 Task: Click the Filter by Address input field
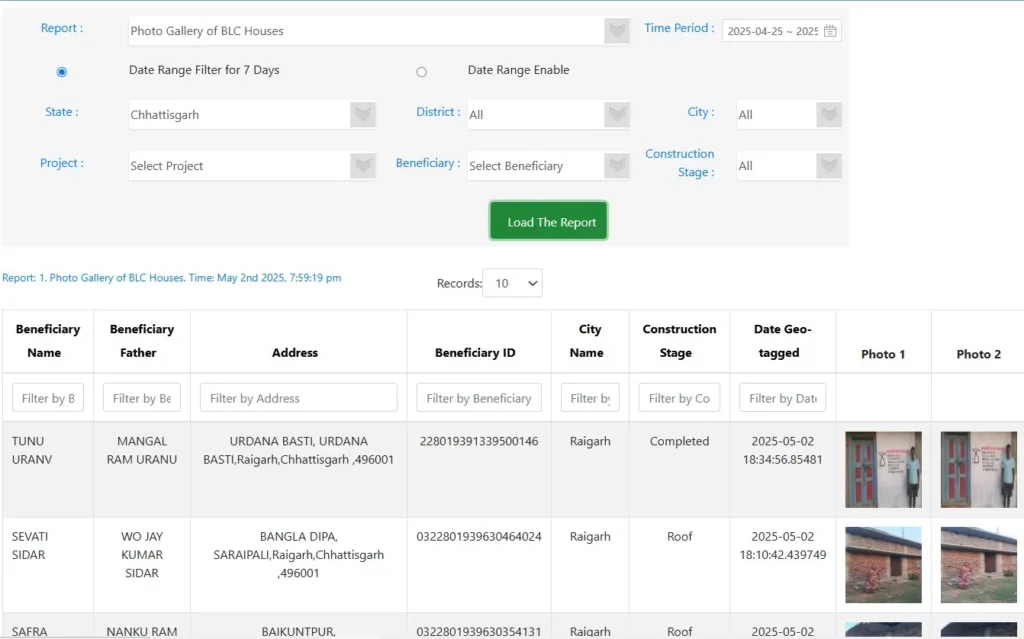[x=298, y=398]
